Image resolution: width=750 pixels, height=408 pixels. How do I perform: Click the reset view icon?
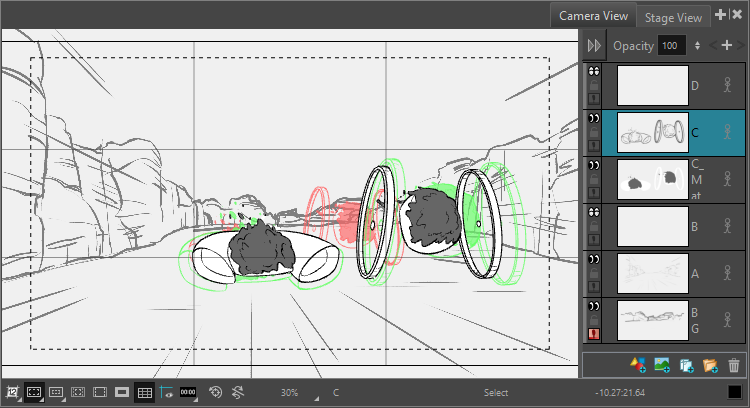(x=215, y=393)
